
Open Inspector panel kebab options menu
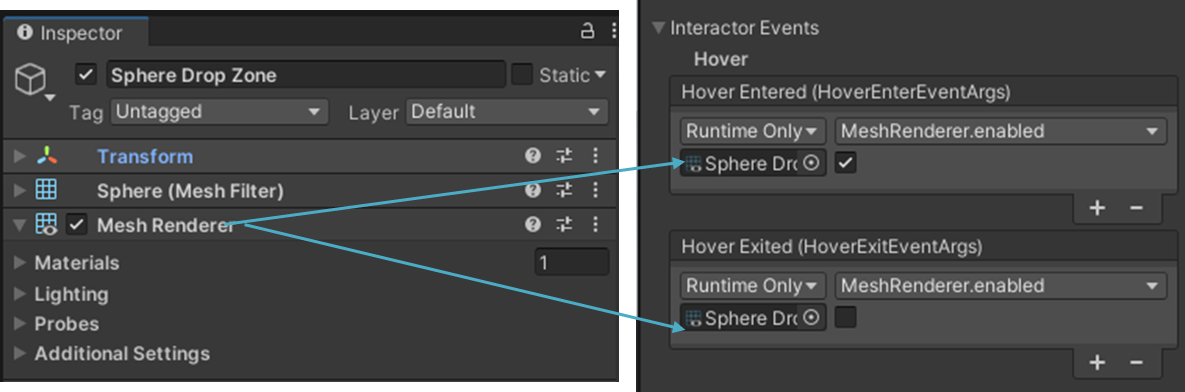613,31
